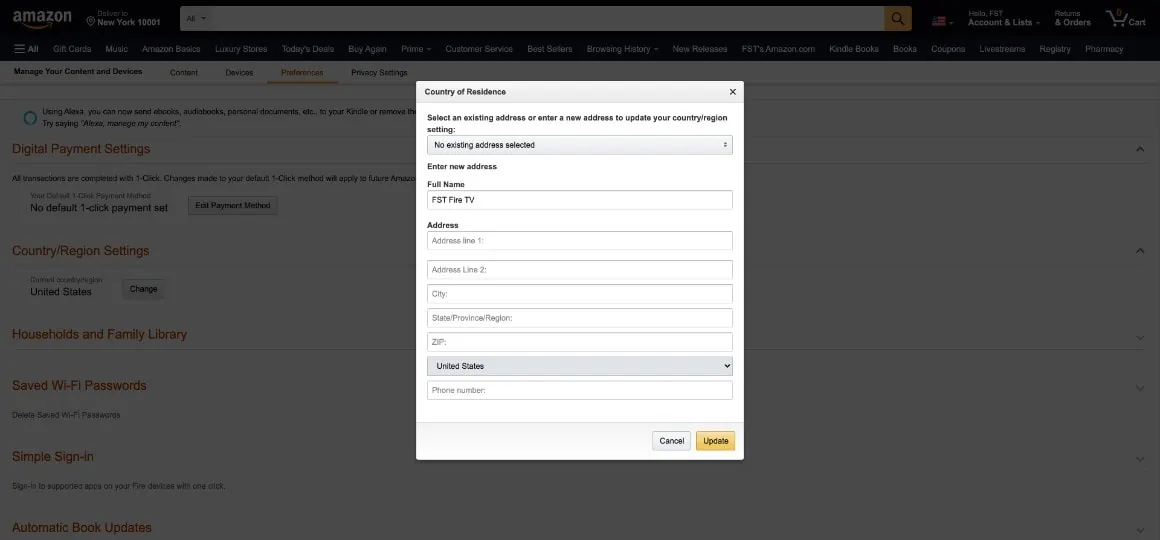Open Livestreams nav link
The width and height of the screenshot is (1160, 540).
(x=1002, y=49)
